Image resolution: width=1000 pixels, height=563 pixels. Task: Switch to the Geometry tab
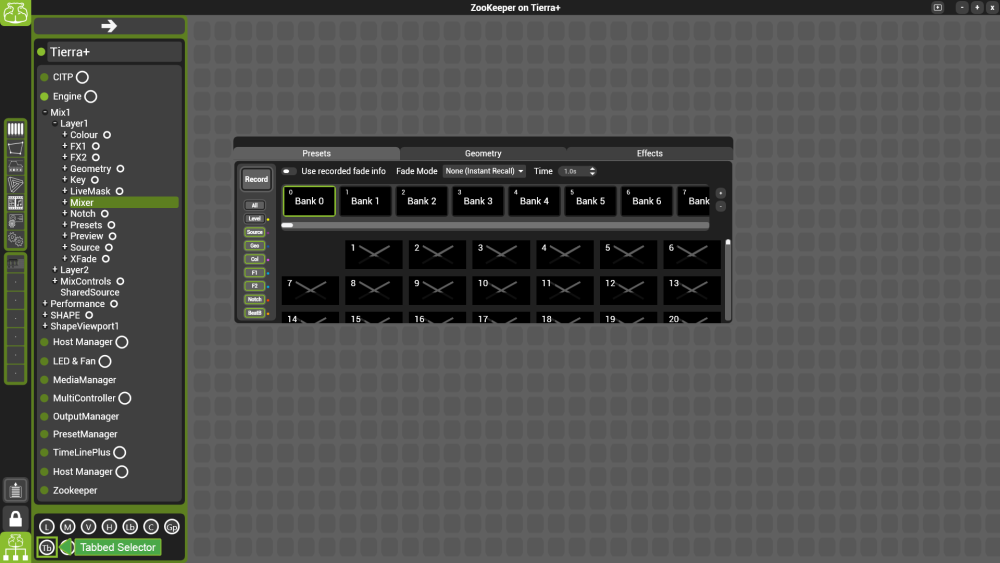tap(483, 154)
